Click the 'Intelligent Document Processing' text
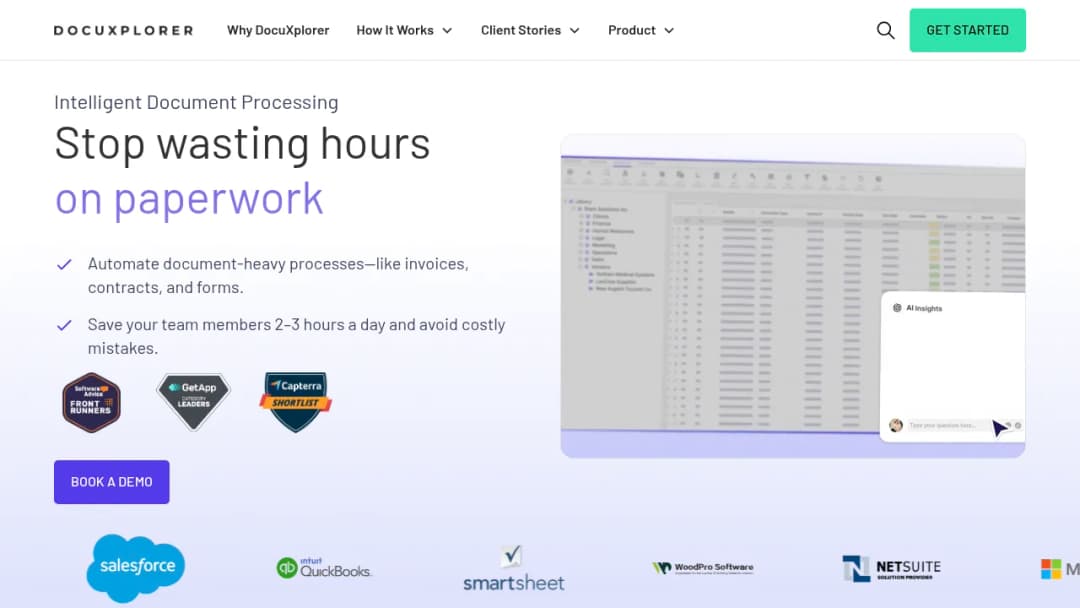The width and height of the screenshot is (1080, 608). pos(196,103)
